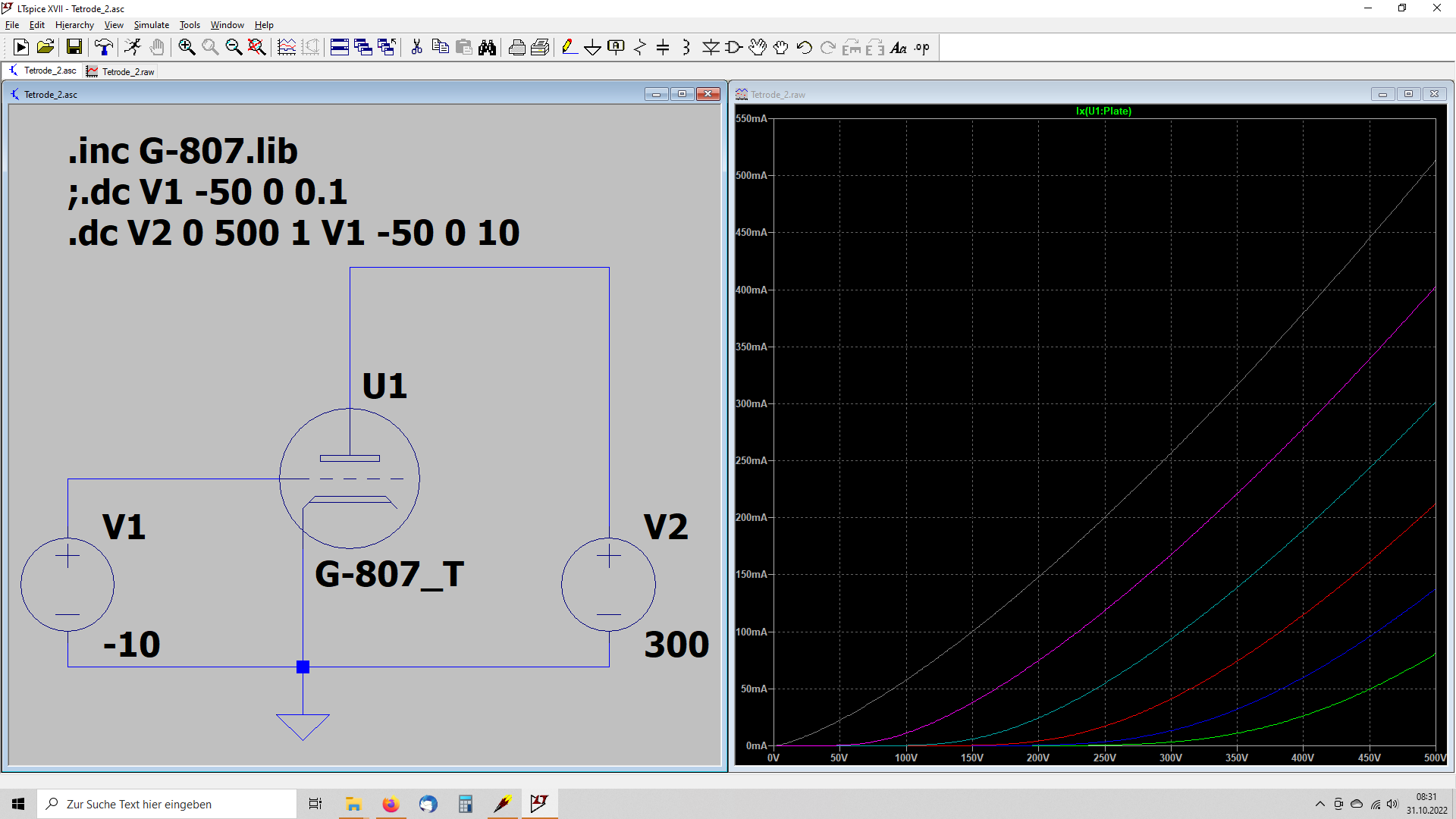Open the Simulate menu
The height and width of the screenshot is (819, 1456).
[x=152, y=25]
